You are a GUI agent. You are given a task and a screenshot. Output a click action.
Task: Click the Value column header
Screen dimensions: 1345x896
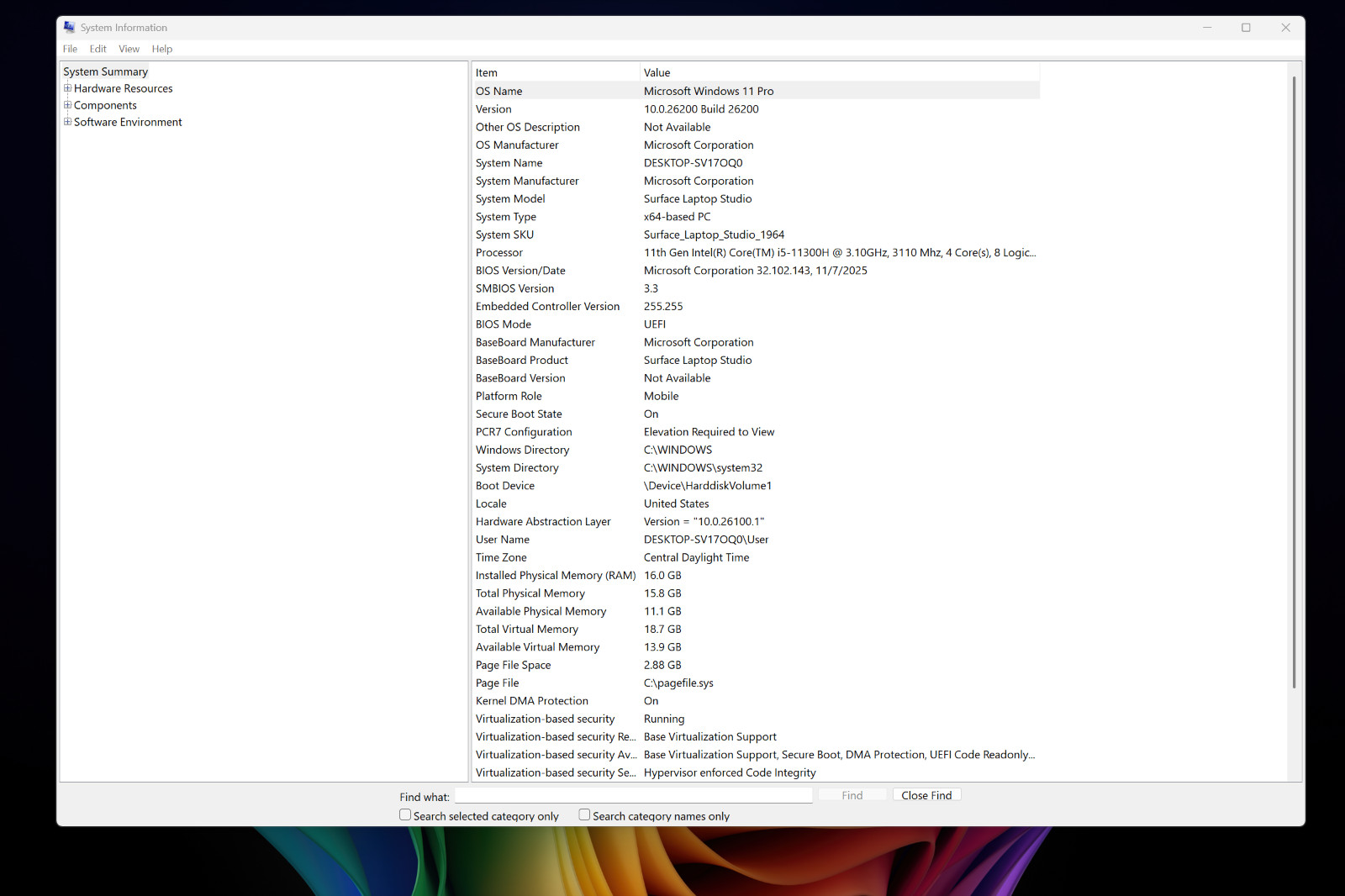tap(840, 72)
